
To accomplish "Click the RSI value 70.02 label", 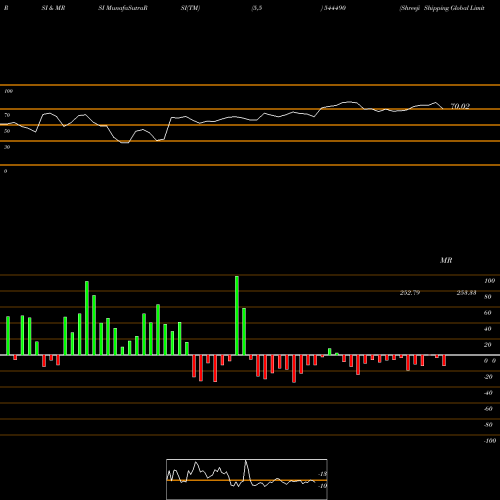I will tap(460, 106).
